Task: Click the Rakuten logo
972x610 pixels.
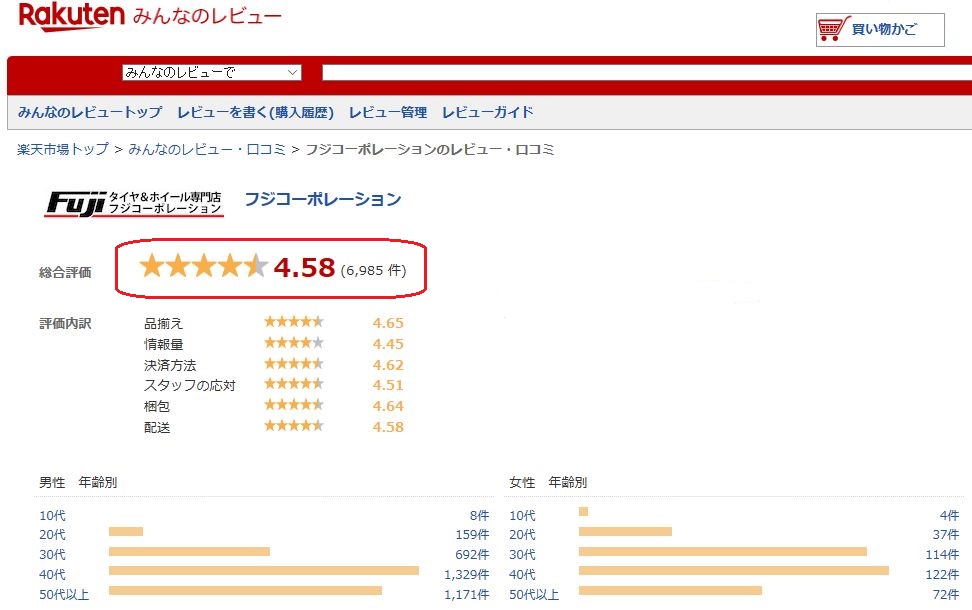Action: coord(72,15)
